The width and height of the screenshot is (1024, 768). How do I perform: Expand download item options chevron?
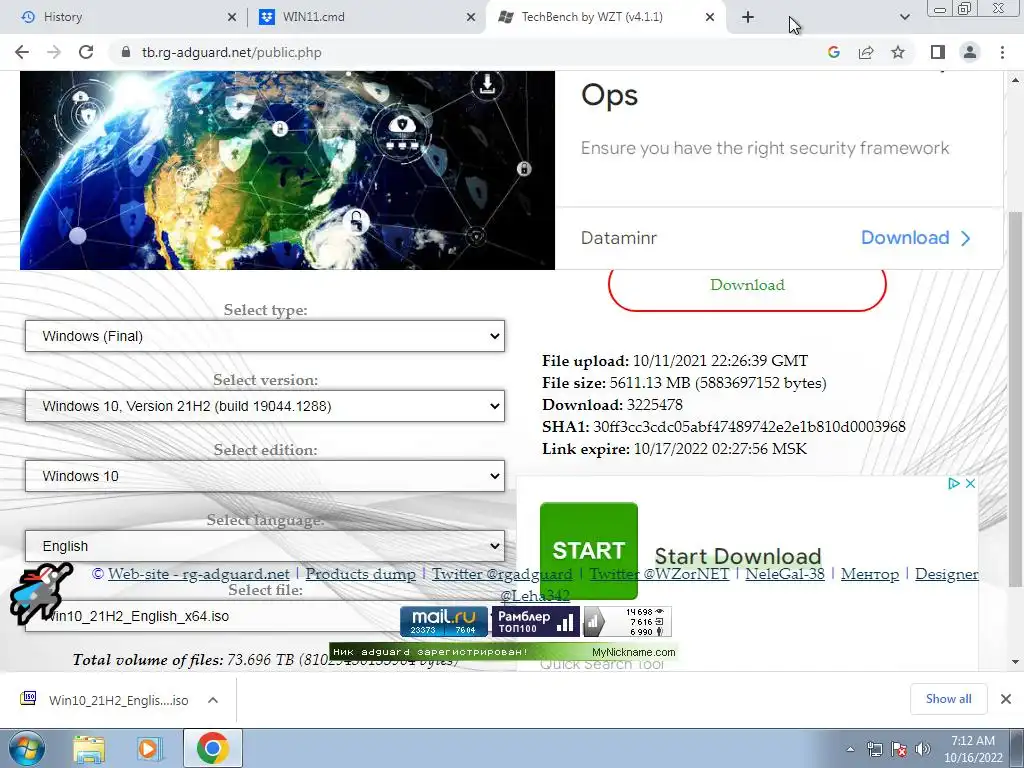(213, 700)
